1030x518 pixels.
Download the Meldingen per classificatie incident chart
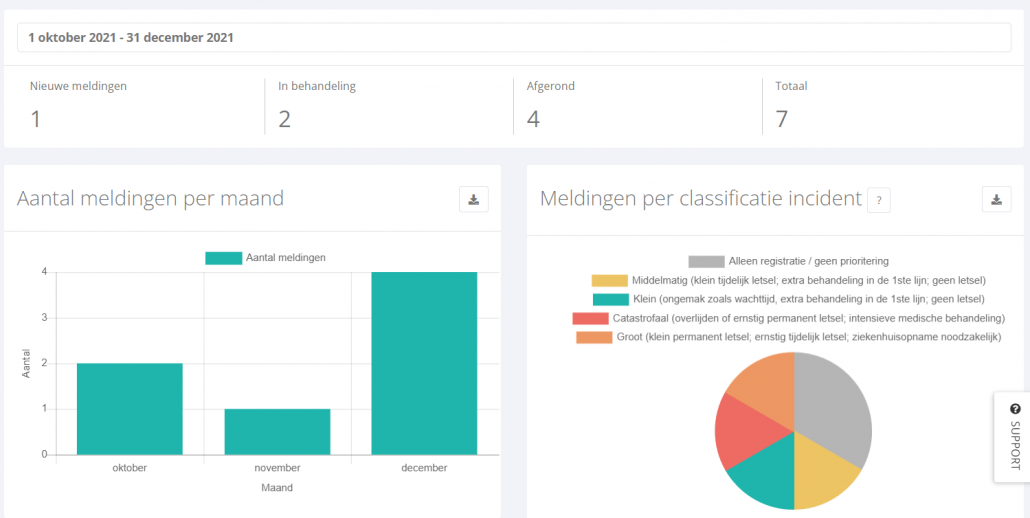click(x=996, y=199)
